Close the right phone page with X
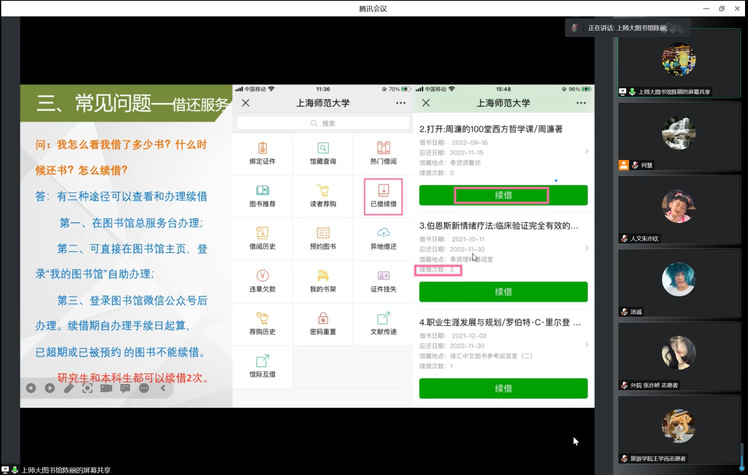Screen dimensions: 748x475 coord(426,103)
